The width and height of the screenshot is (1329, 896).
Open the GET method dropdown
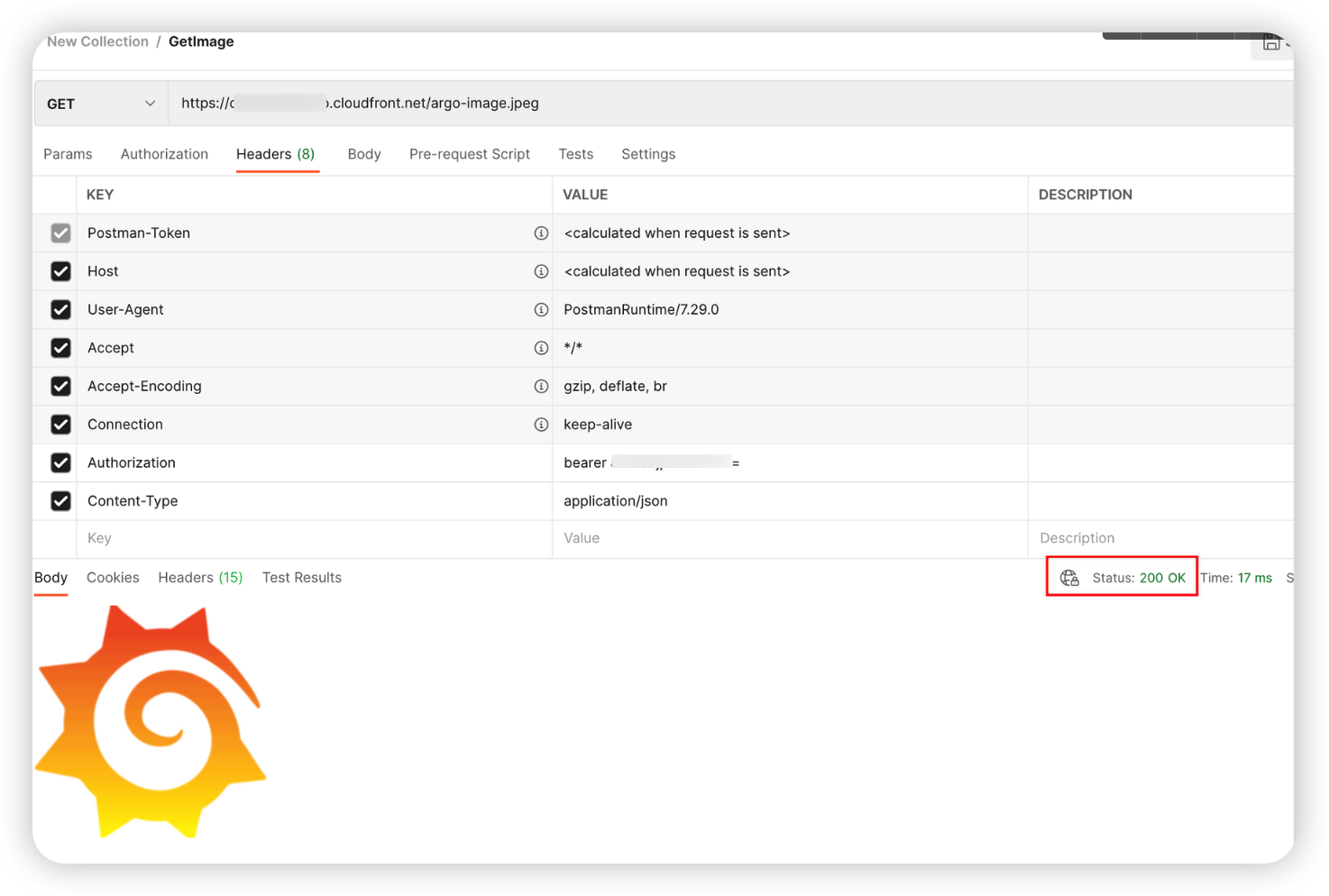point(101,104)
